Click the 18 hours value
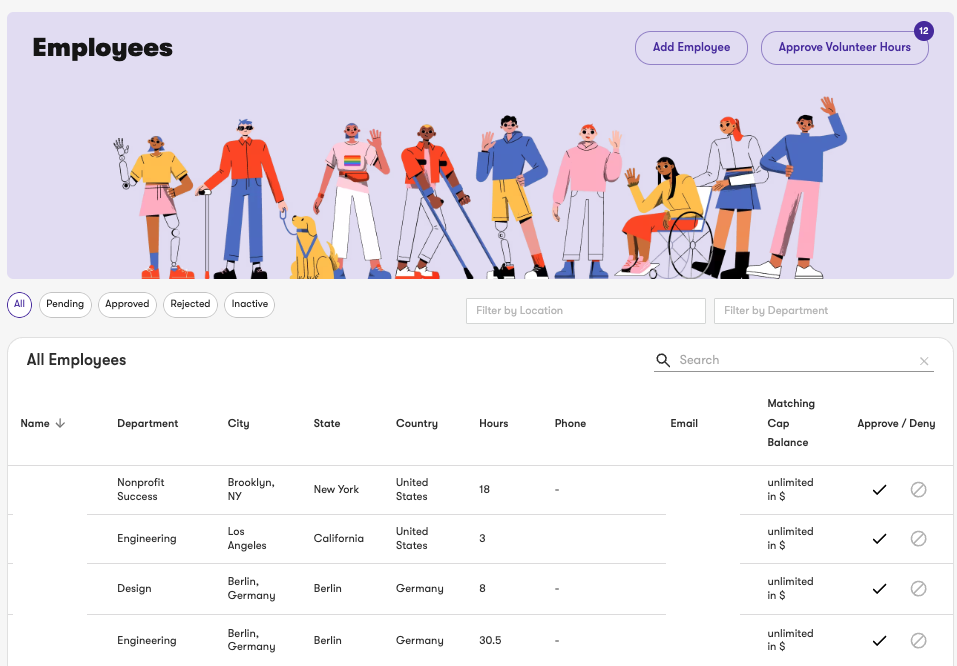The height and width of the screenshot is (666, 957). pyautogui.click(x=485, y=490)
